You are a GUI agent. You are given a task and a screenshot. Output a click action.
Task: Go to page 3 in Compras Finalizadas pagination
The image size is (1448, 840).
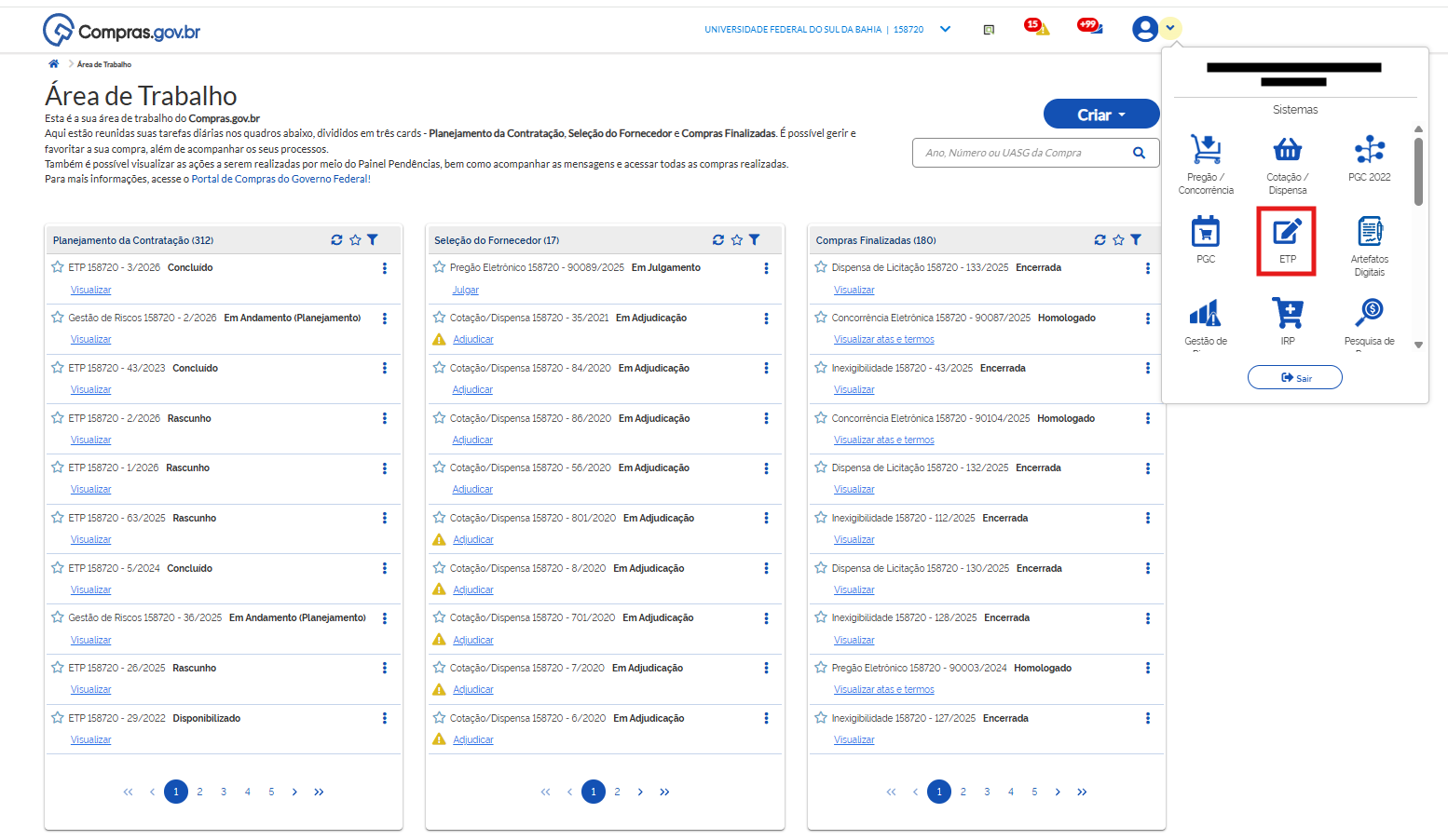point(987,792)
